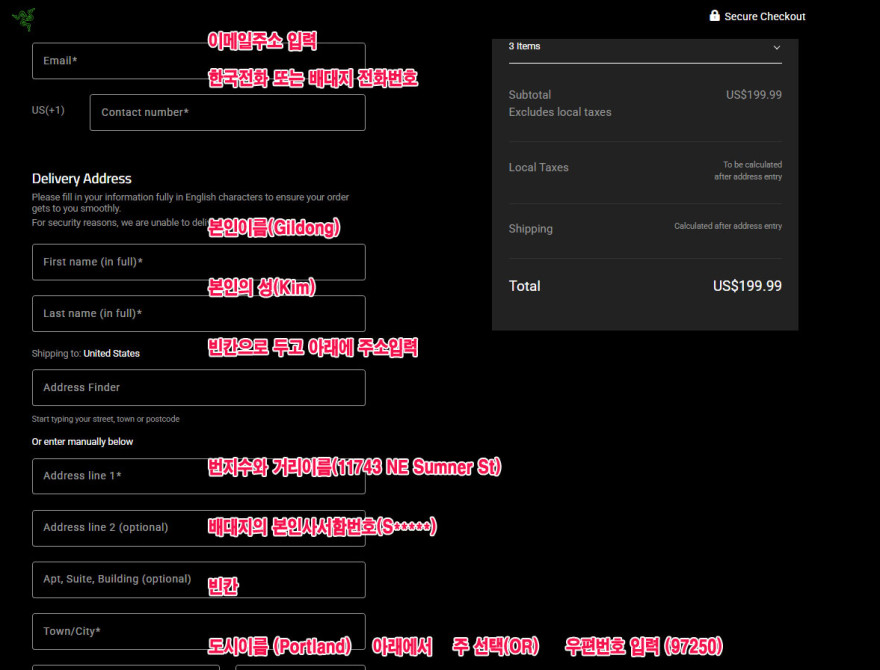The image size is (880, 670).
Task: Click the Secure Checkout label
Action: click(x=764, y=16)
